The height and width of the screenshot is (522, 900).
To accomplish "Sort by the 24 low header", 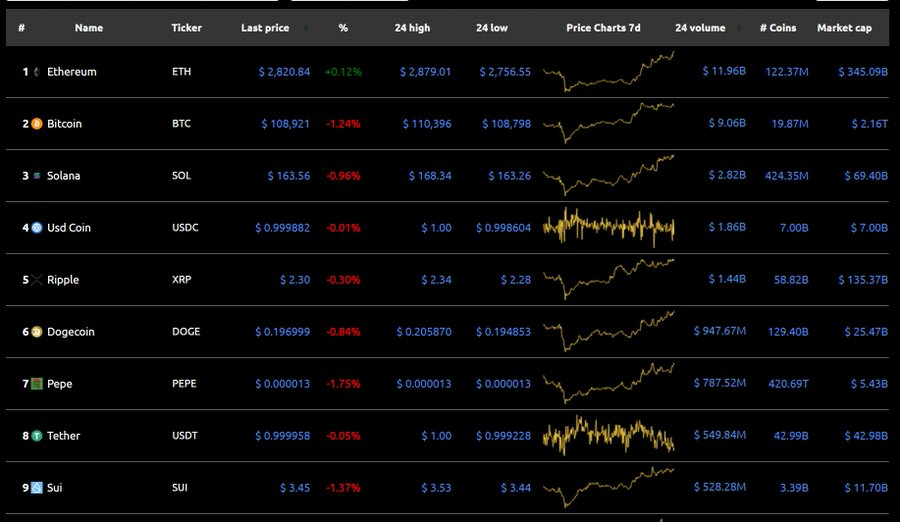I will [492, 28].
